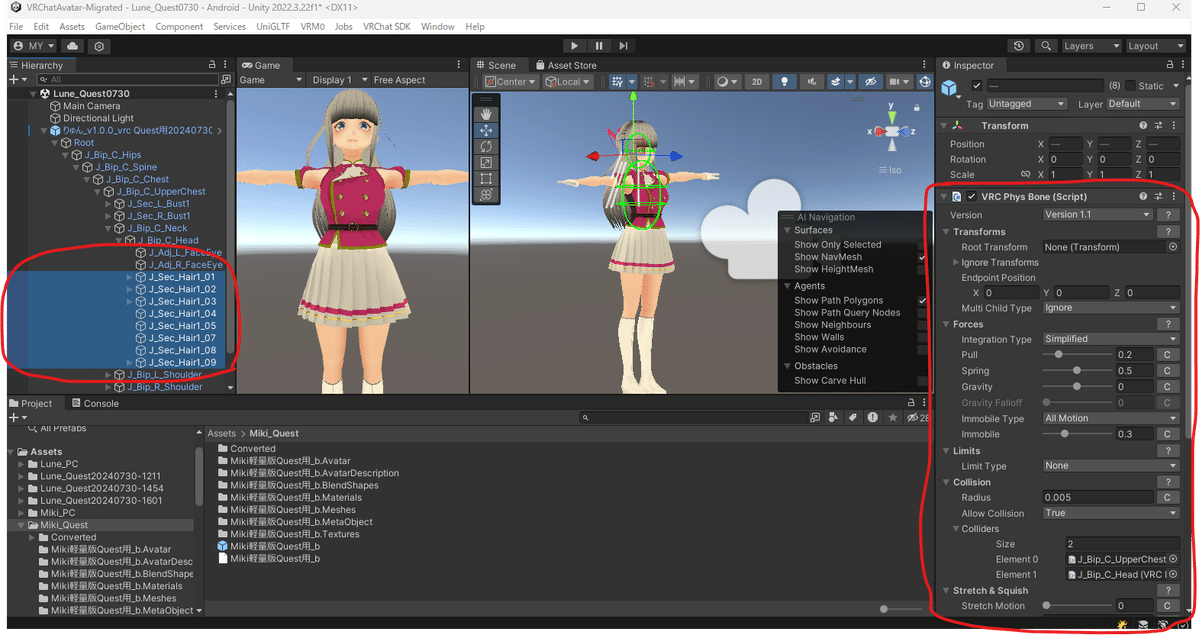The image size is (1200, 635).
Task: Toggle Scene audio mute icon
Action: pyautogui.click(x=811, y=82)
